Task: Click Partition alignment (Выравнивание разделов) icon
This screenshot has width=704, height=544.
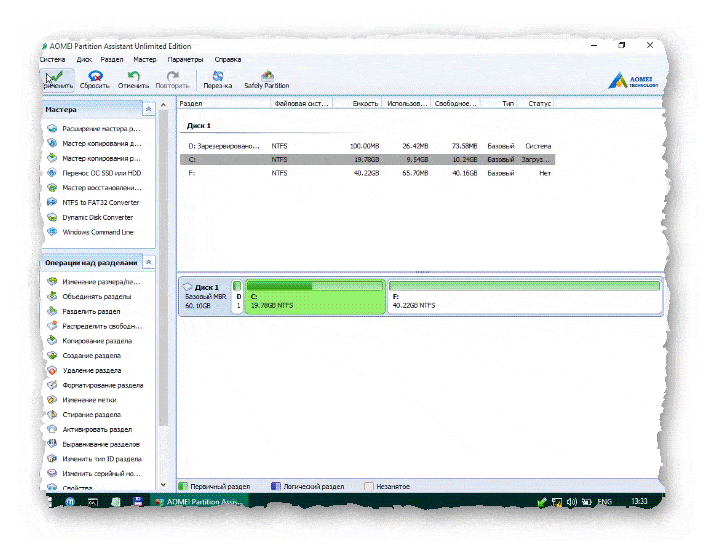Action: [52, 444]
